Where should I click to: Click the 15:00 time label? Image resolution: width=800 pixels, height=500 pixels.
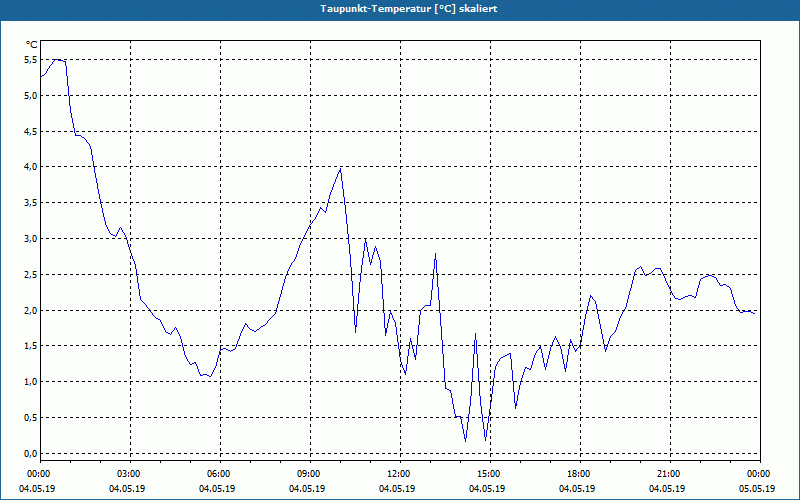click(x=490, y=474)
